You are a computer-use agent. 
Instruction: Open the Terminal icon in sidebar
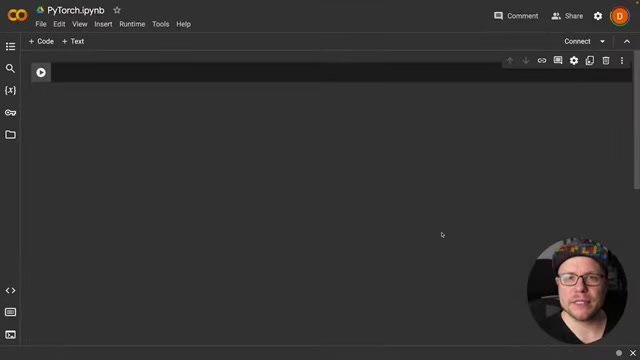point(10,335)
